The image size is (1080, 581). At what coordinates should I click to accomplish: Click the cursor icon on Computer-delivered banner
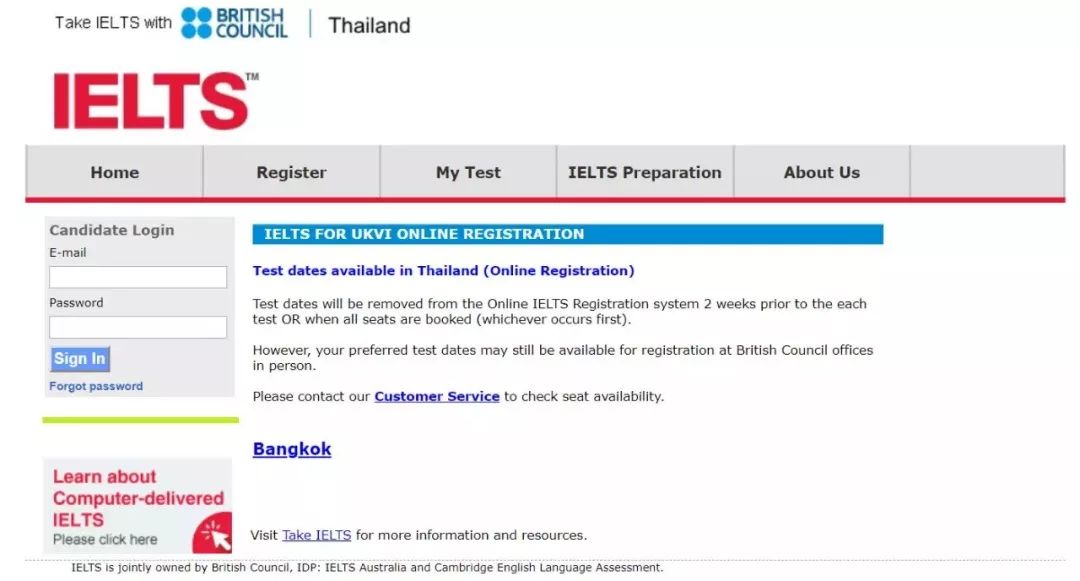[x=214, y=535]
